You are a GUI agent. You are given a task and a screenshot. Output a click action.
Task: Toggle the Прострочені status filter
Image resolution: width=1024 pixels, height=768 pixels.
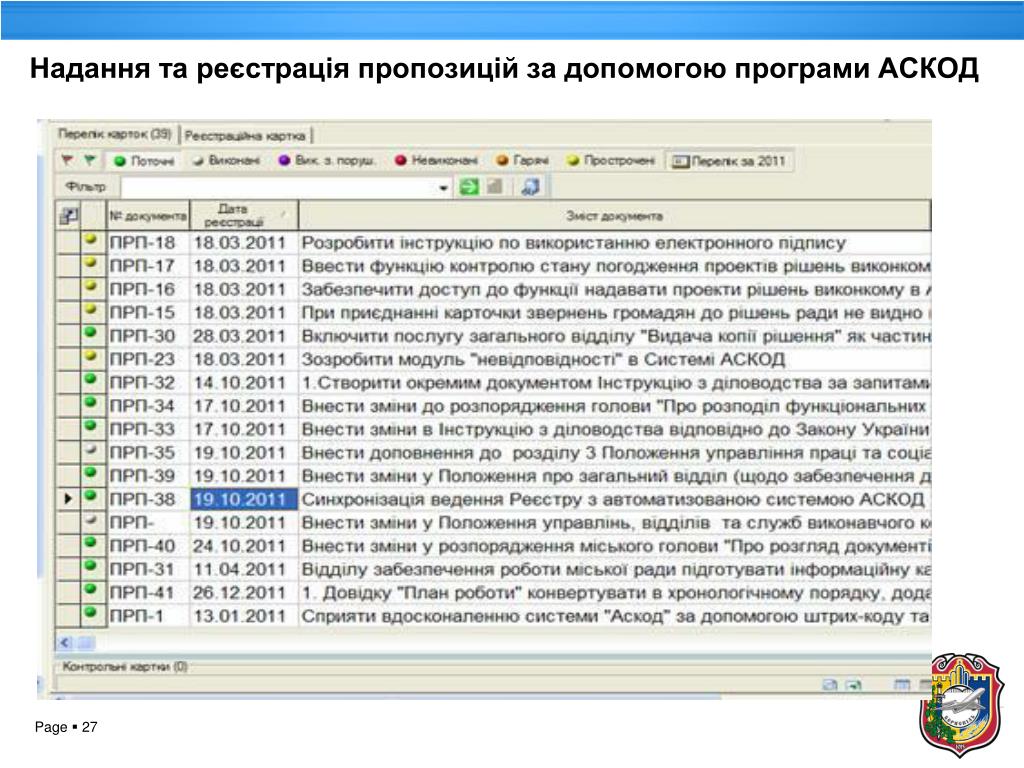pyautogui.click(x=611, y=161)
